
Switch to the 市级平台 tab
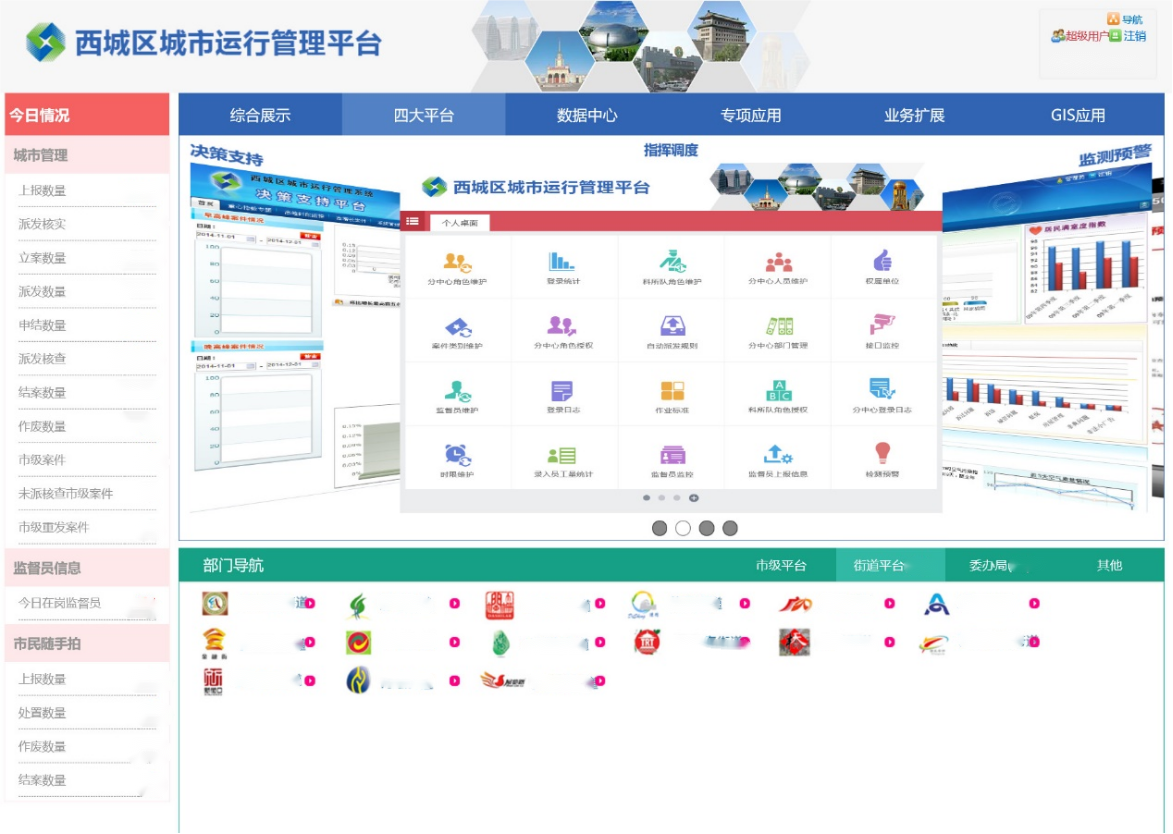pos(781,566)
